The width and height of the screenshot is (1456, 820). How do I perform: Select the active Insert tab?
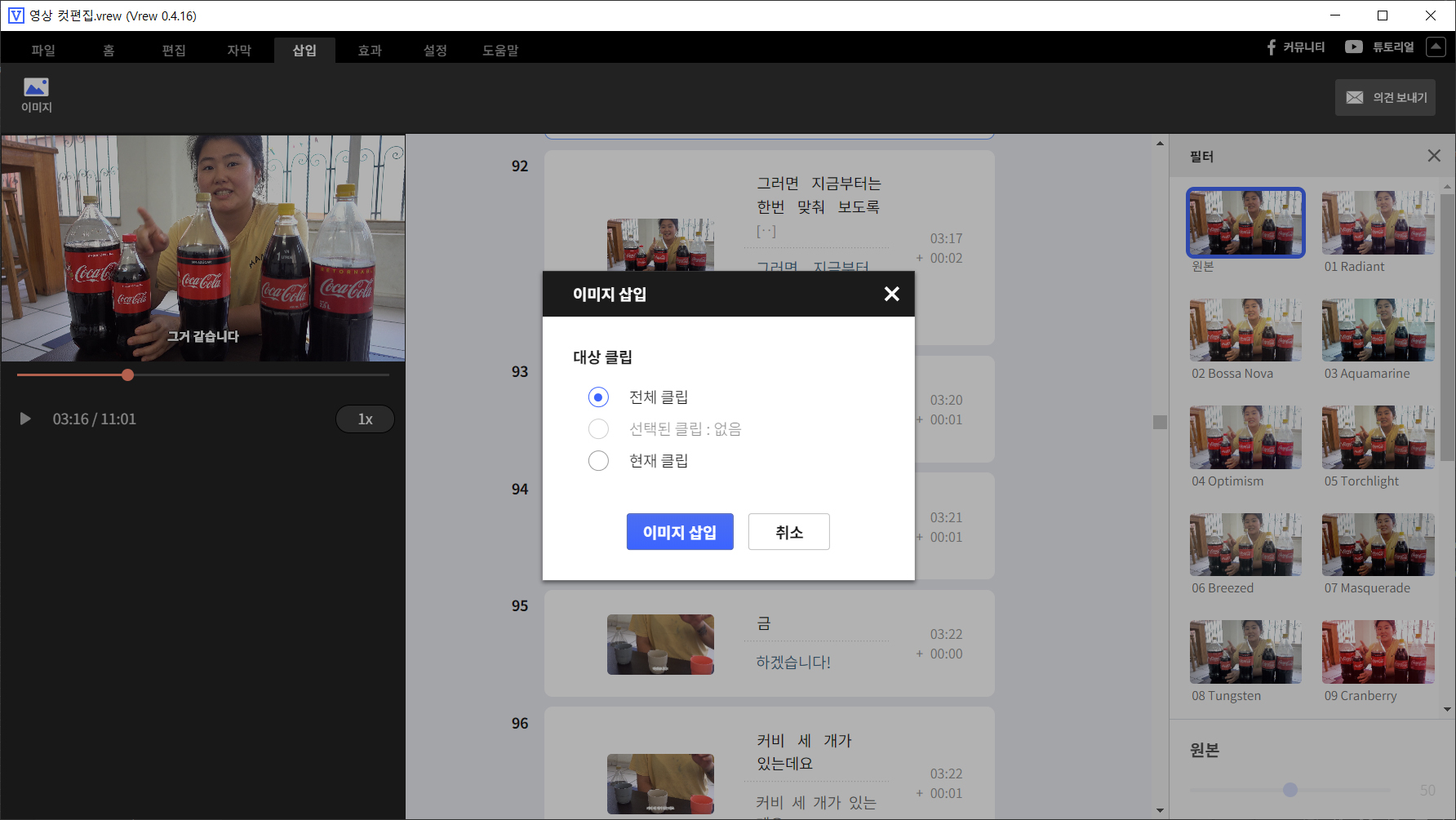click(304, 51)
